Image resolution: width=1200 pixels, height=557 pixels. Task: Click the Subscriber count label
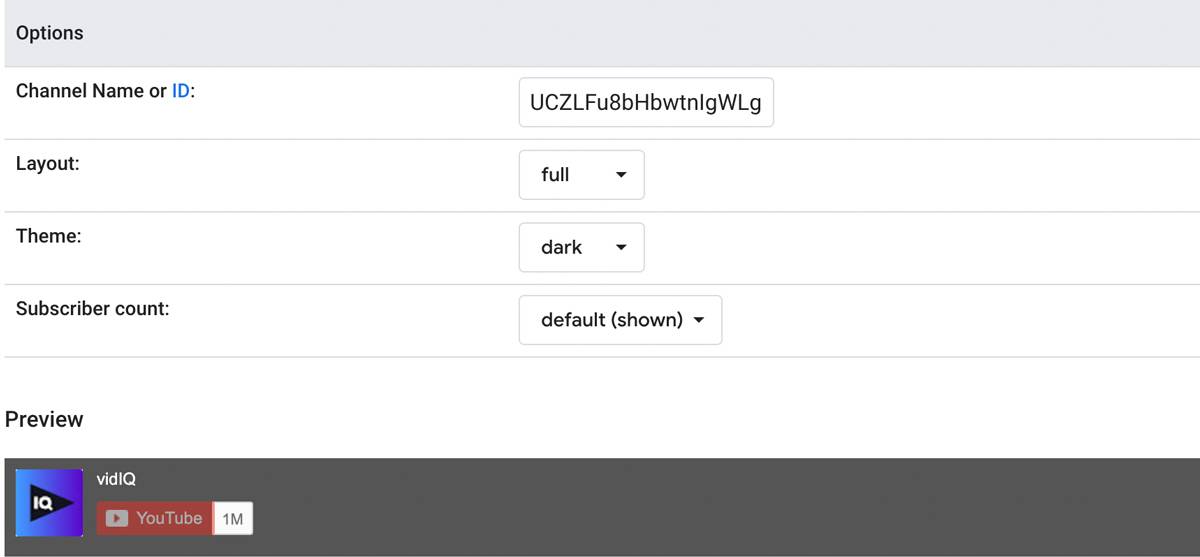point(92,308)
